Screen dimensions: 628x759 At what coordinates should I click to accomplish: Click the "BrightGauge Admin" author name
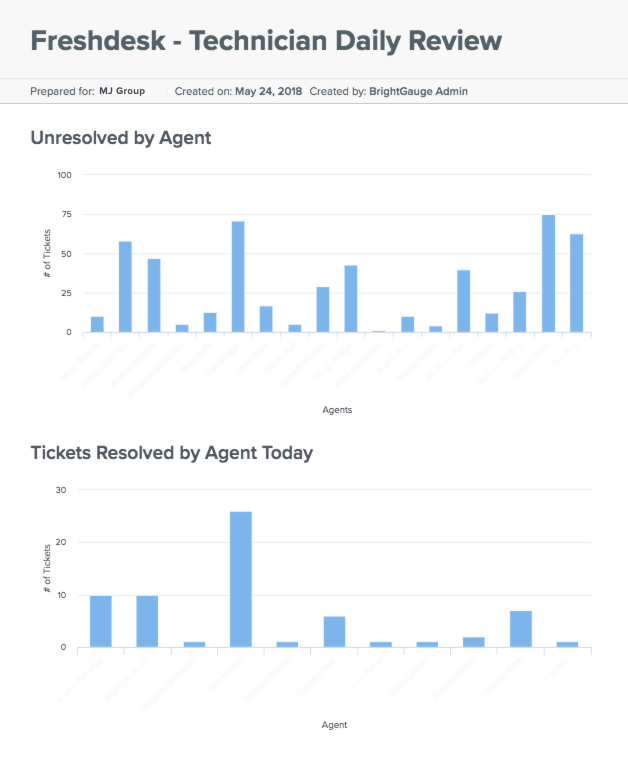(x=418, y=91)
